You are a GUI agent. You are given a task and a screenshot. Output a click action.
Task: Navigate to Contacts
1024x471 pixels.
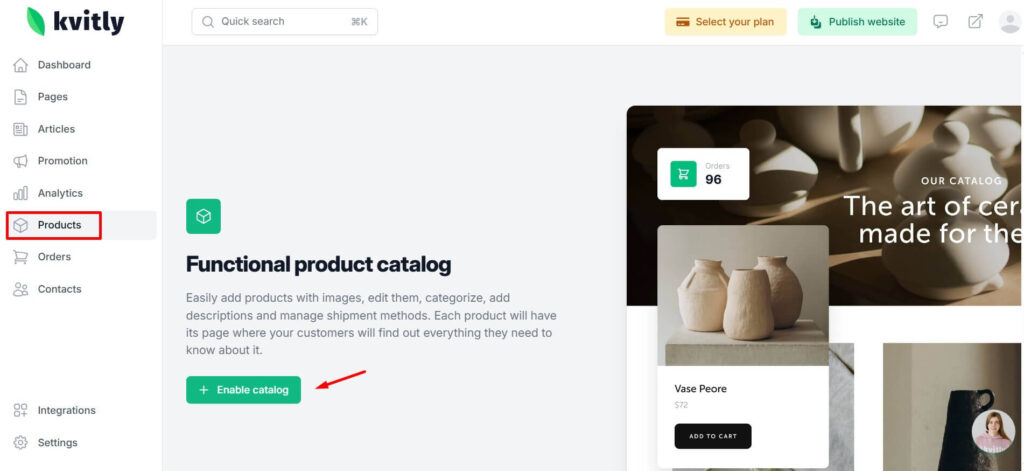coord(59,289)
